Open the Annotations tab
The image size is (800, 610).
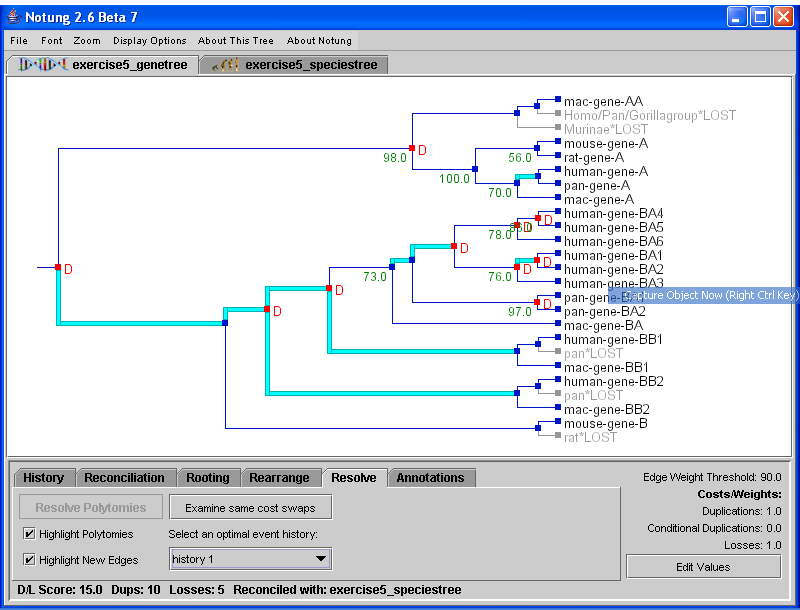coord(431,478)
